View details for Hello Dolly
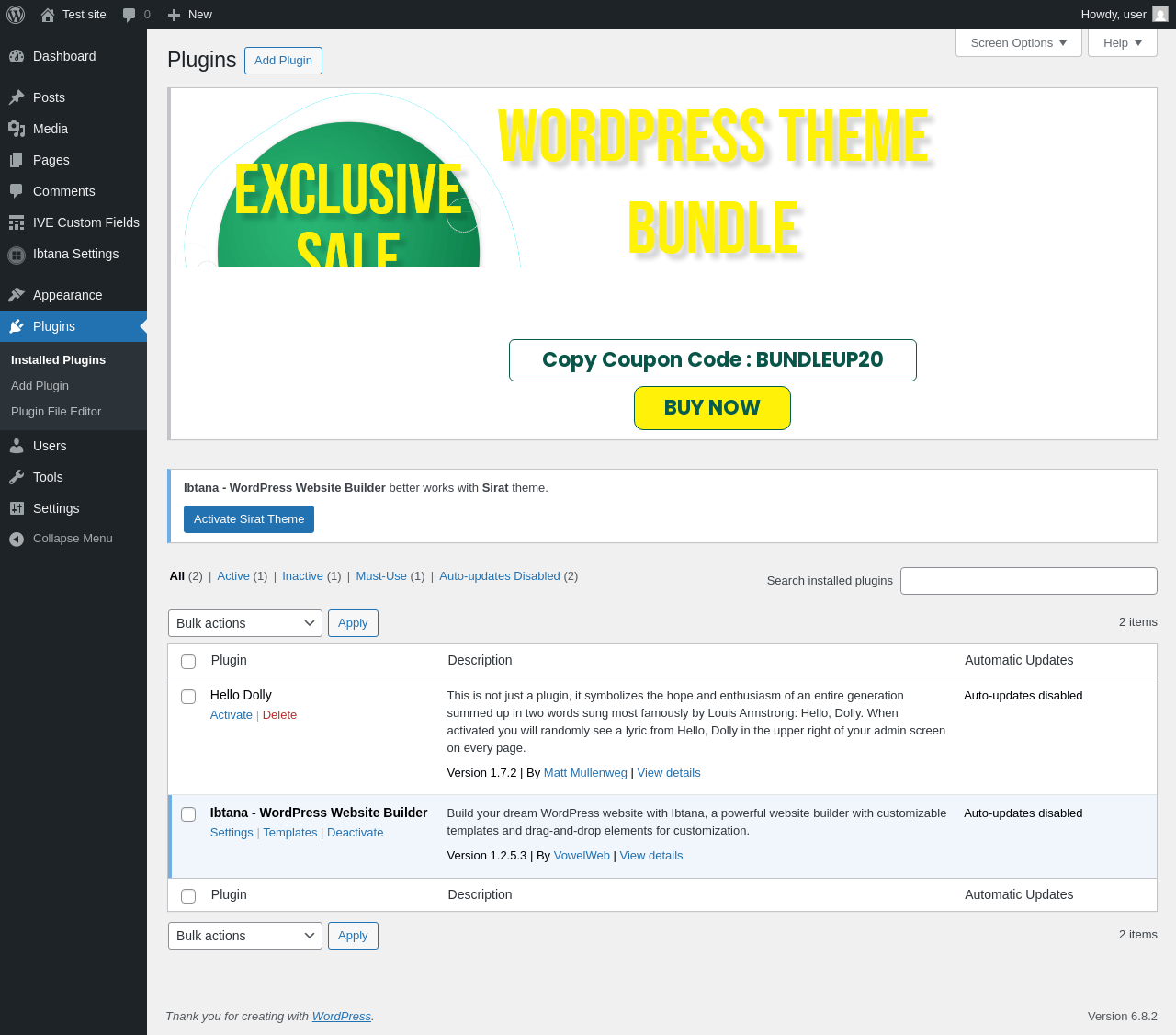The image size is (1176, 1035). [669, 773]
